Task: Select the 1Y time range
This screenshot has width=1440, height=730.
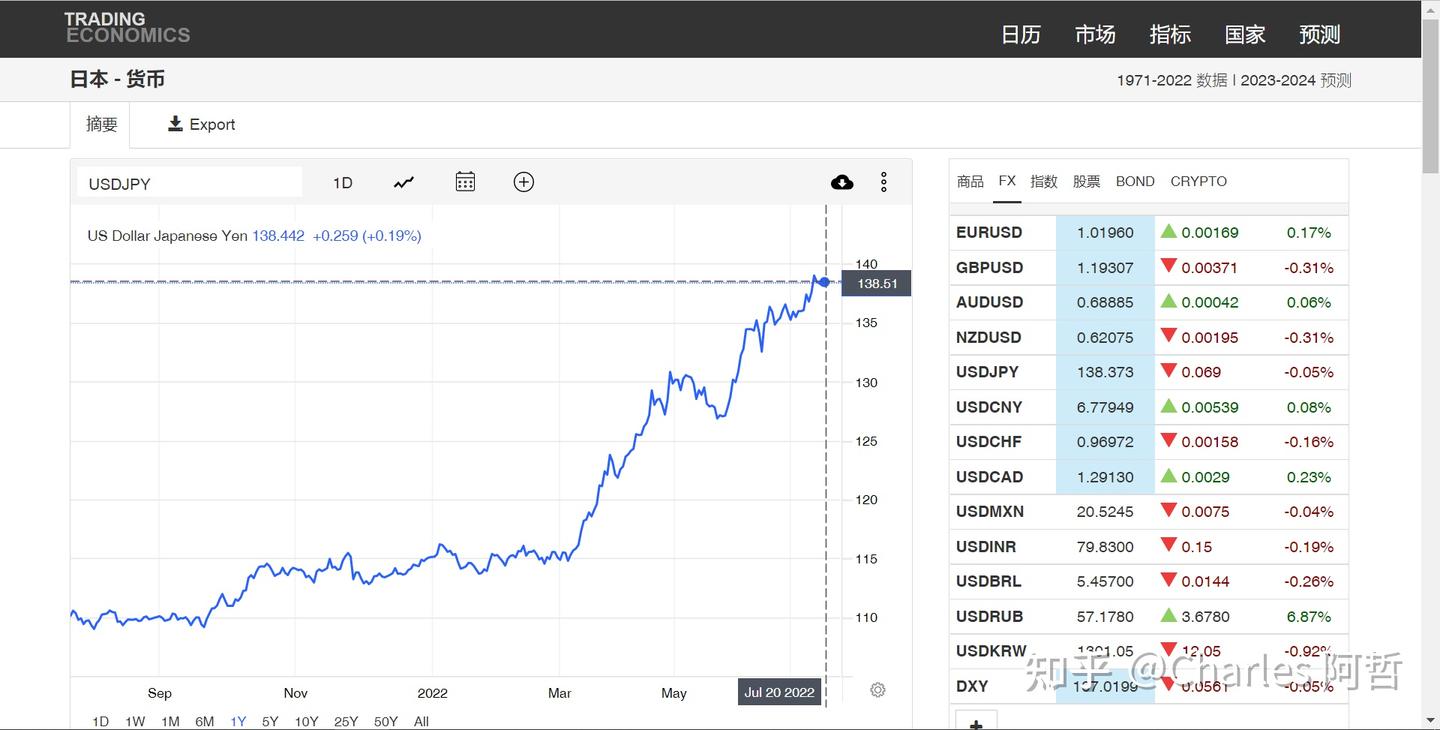Action: point(238,721)
